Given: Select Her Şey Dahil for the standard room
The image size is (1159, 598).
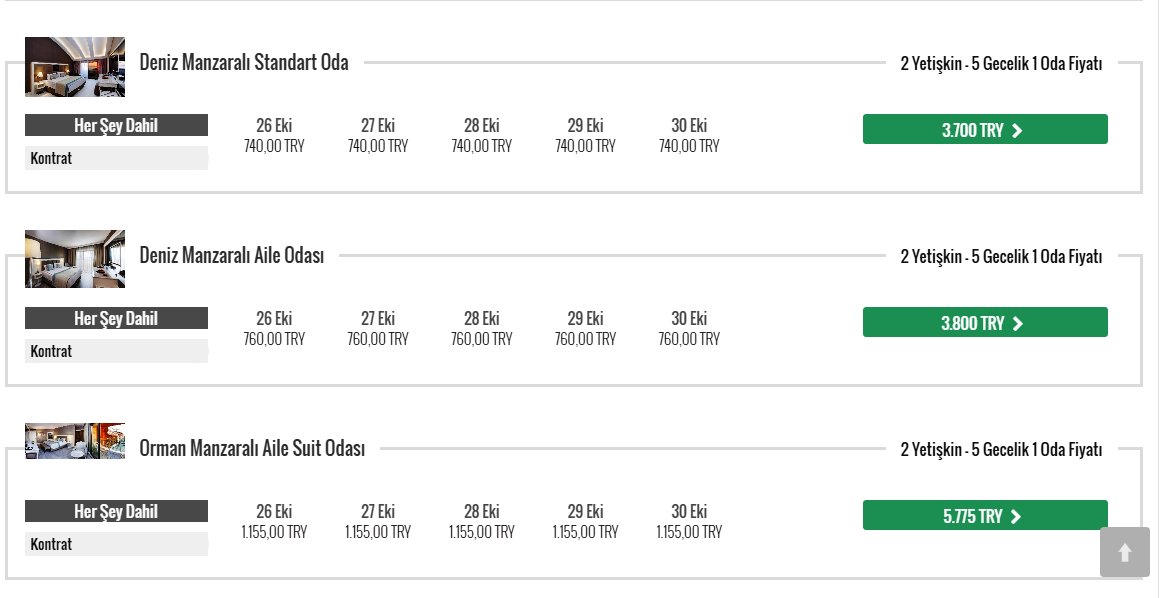Looking at the screenshot, I should click(116, 125).
